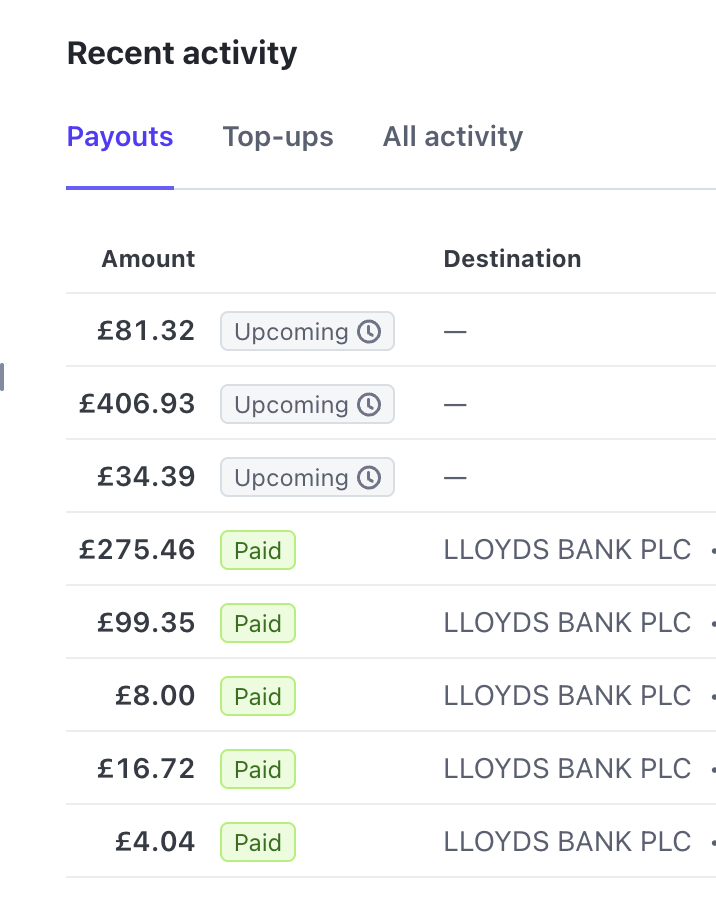Click the Amount column header

(148, 259)
